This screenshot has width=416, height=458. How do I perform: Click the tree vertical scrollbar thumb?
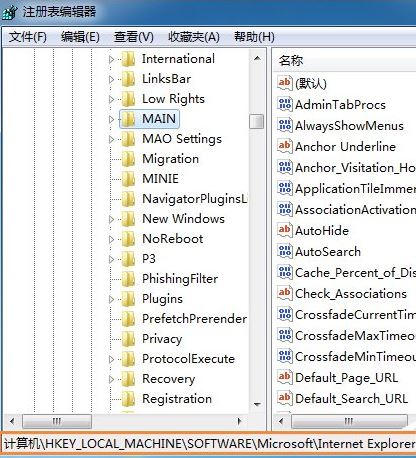point(257,121)
